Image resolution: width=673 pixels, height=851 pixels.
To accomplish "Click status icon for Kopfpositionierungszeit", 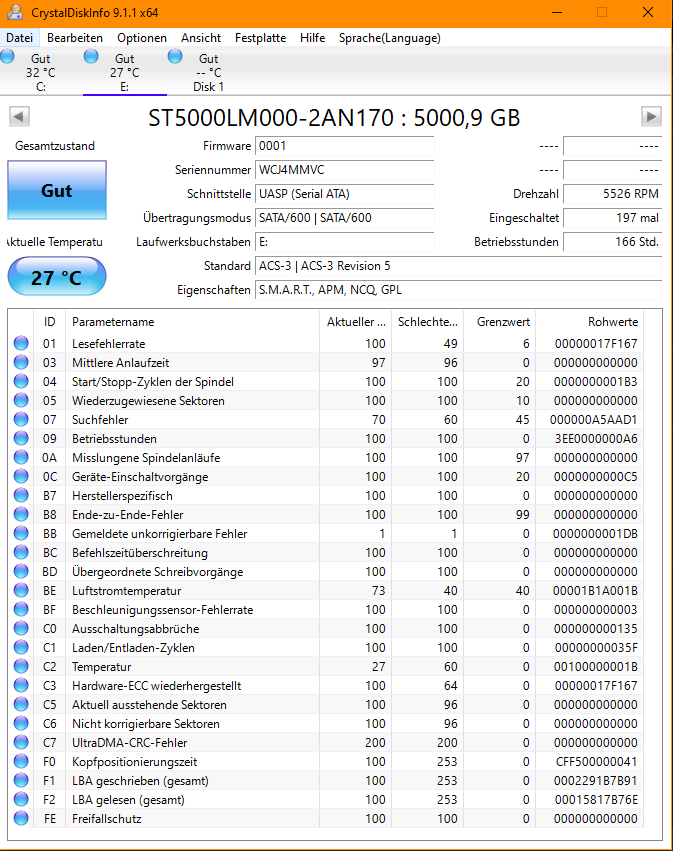I will point(21,761).
